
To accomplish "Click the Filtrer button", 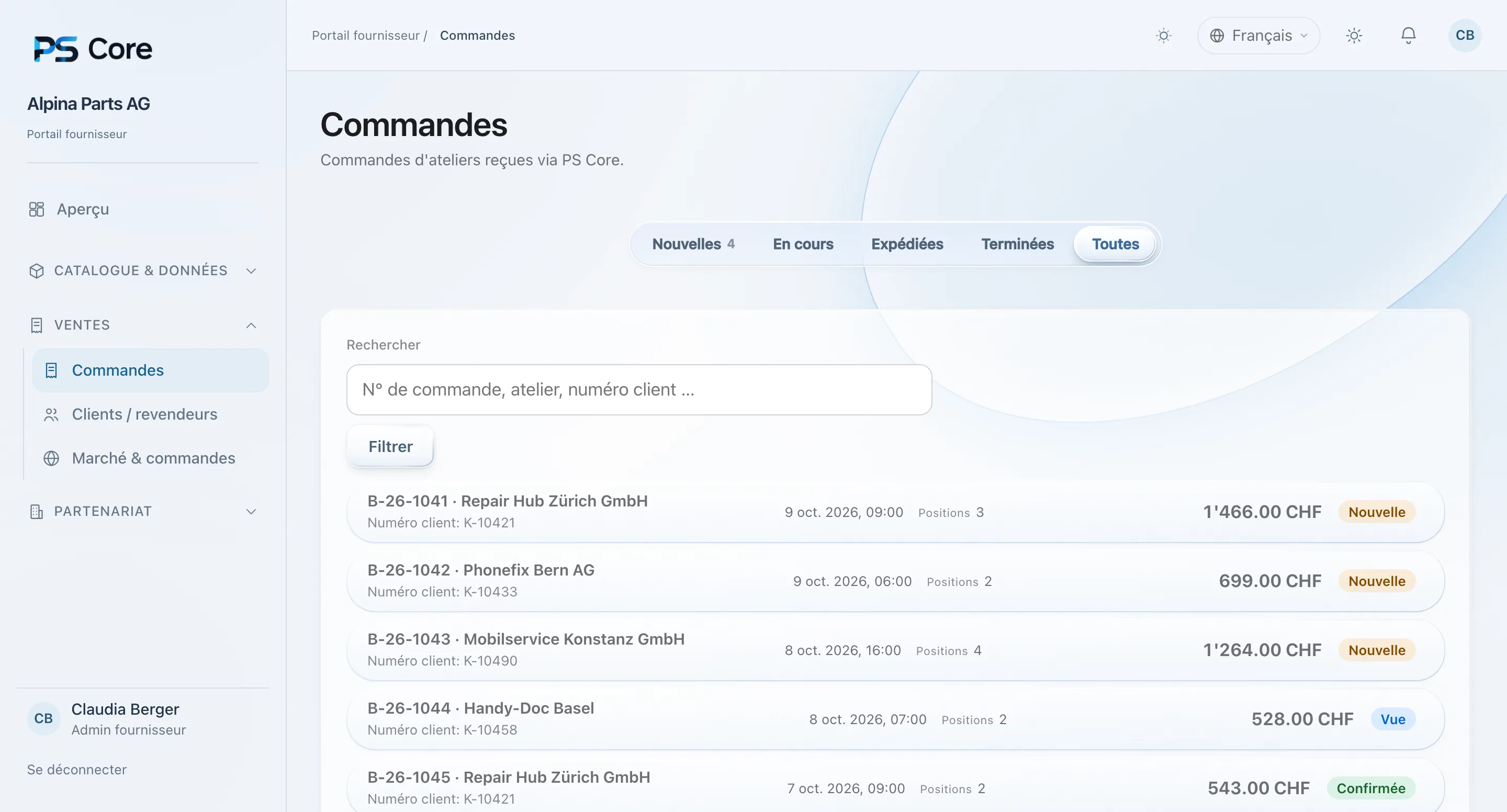I will [x=390, y=447].
